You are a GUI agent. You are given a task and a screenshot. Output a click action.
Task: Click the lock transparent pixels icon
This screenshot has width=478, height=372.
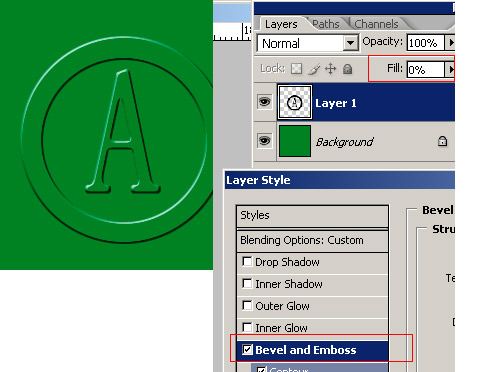(296, 69)
